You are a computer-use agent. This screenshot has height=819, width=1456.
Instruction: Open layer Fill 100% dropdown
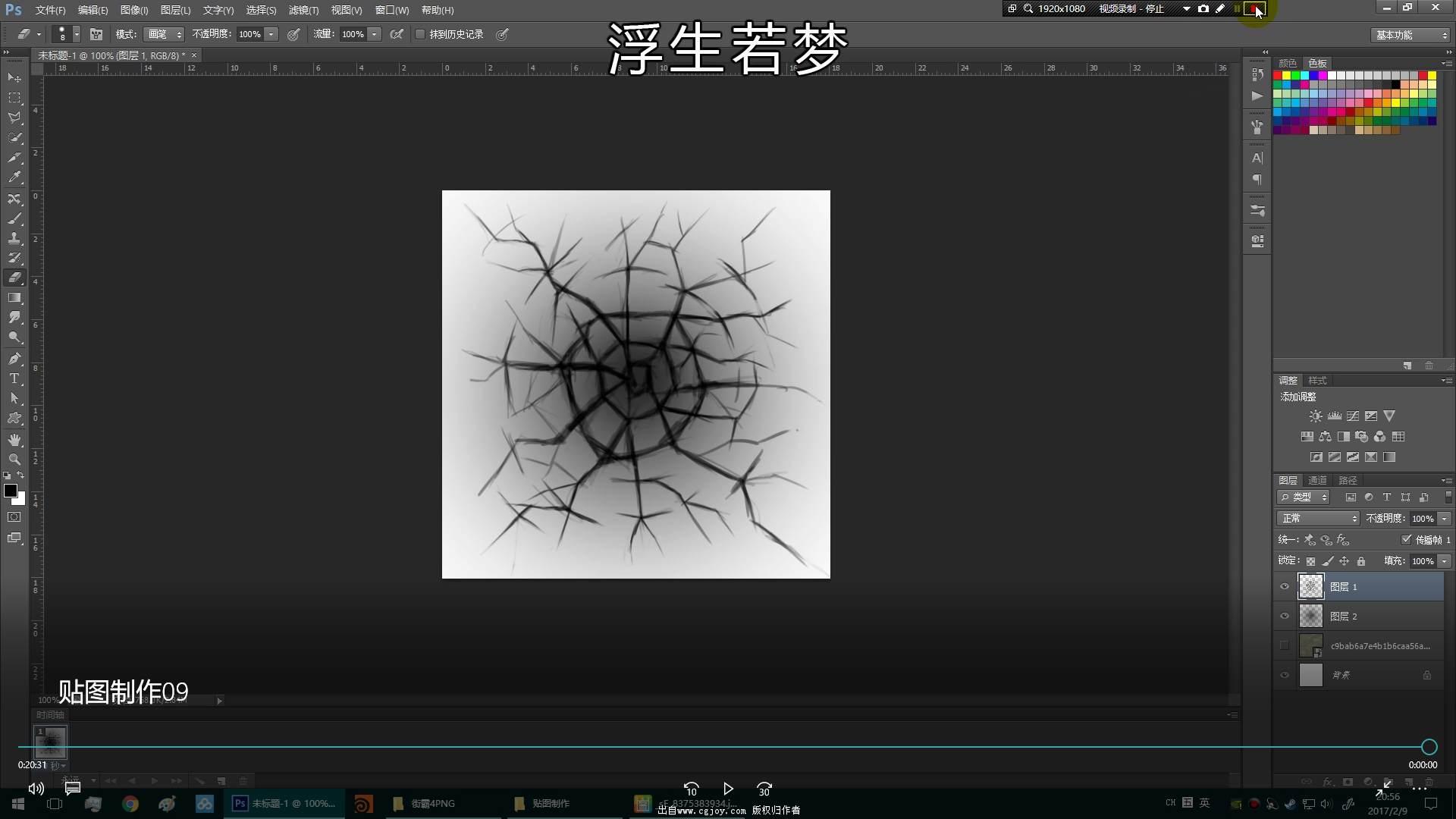[x=1445, y=561]
